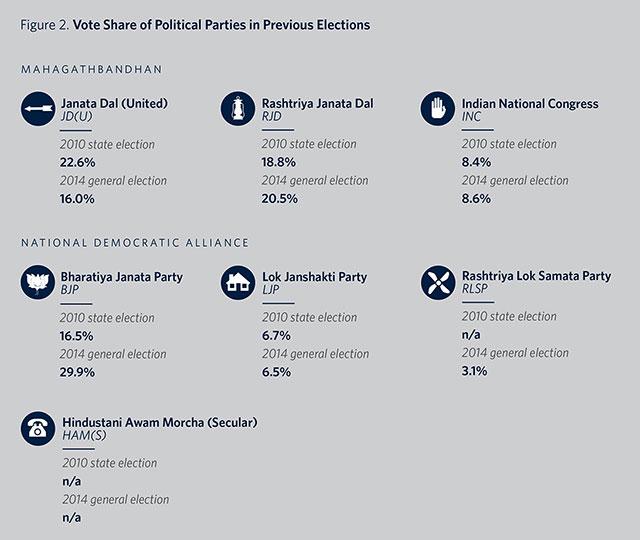This screenshot has height=540, width=640.
Task: Click the Rashtriya Lok Samata Party heading
Action: [x=536, y=276]
